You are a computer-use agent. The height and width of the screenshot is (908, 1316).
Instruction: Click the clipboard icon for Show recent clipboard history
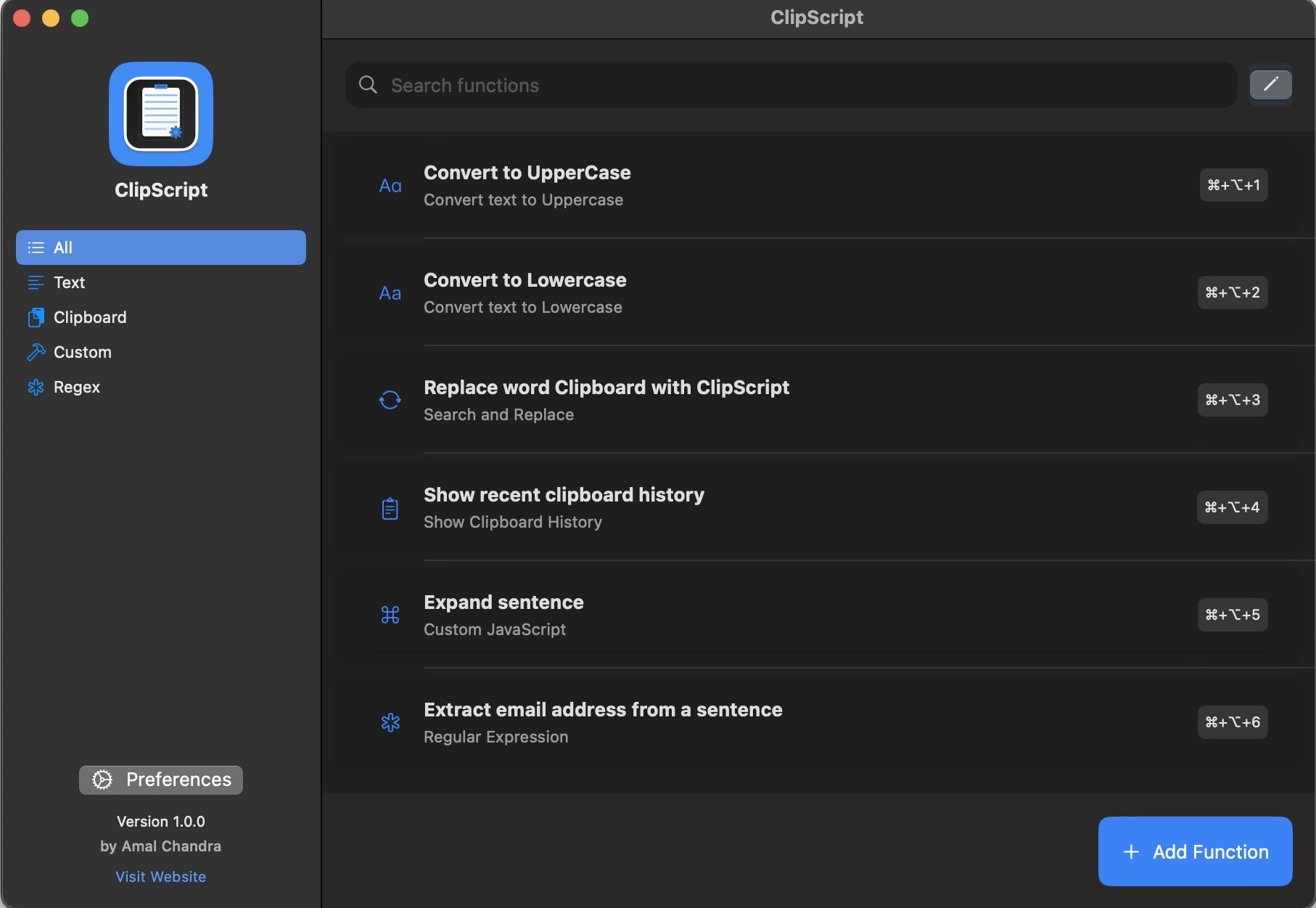coord(390,508)
